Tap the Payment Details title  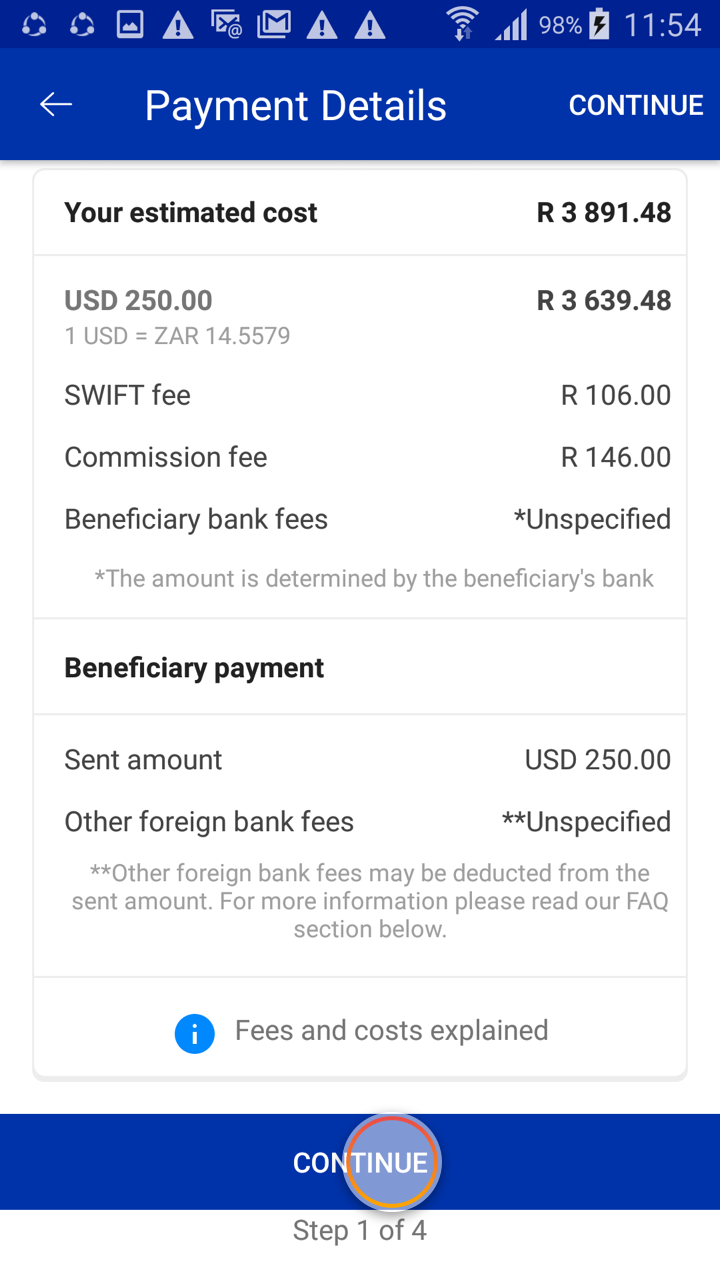[x=295, y=105]
